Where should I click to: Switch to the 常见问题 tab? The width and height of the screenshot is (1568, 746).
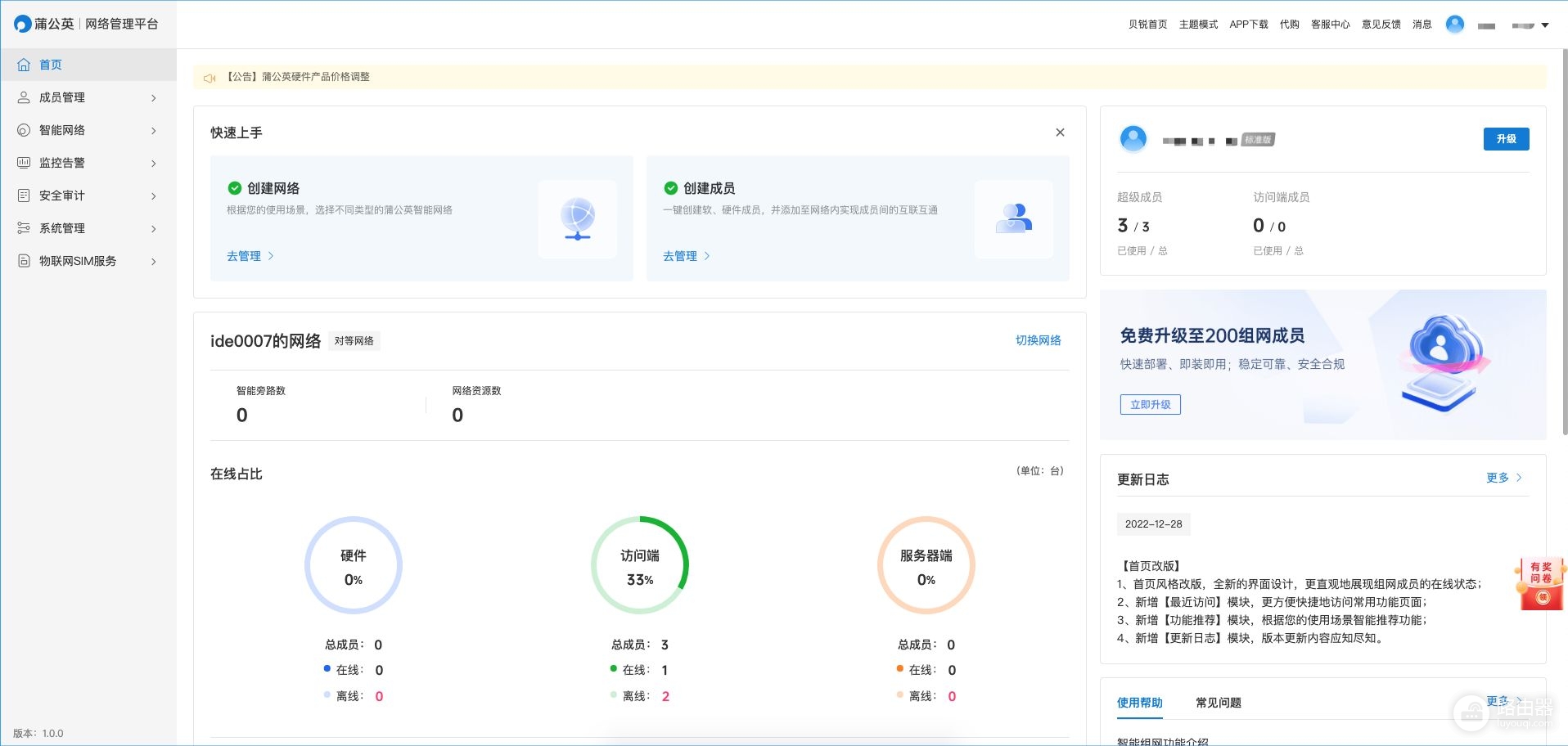click(1218, 703)
